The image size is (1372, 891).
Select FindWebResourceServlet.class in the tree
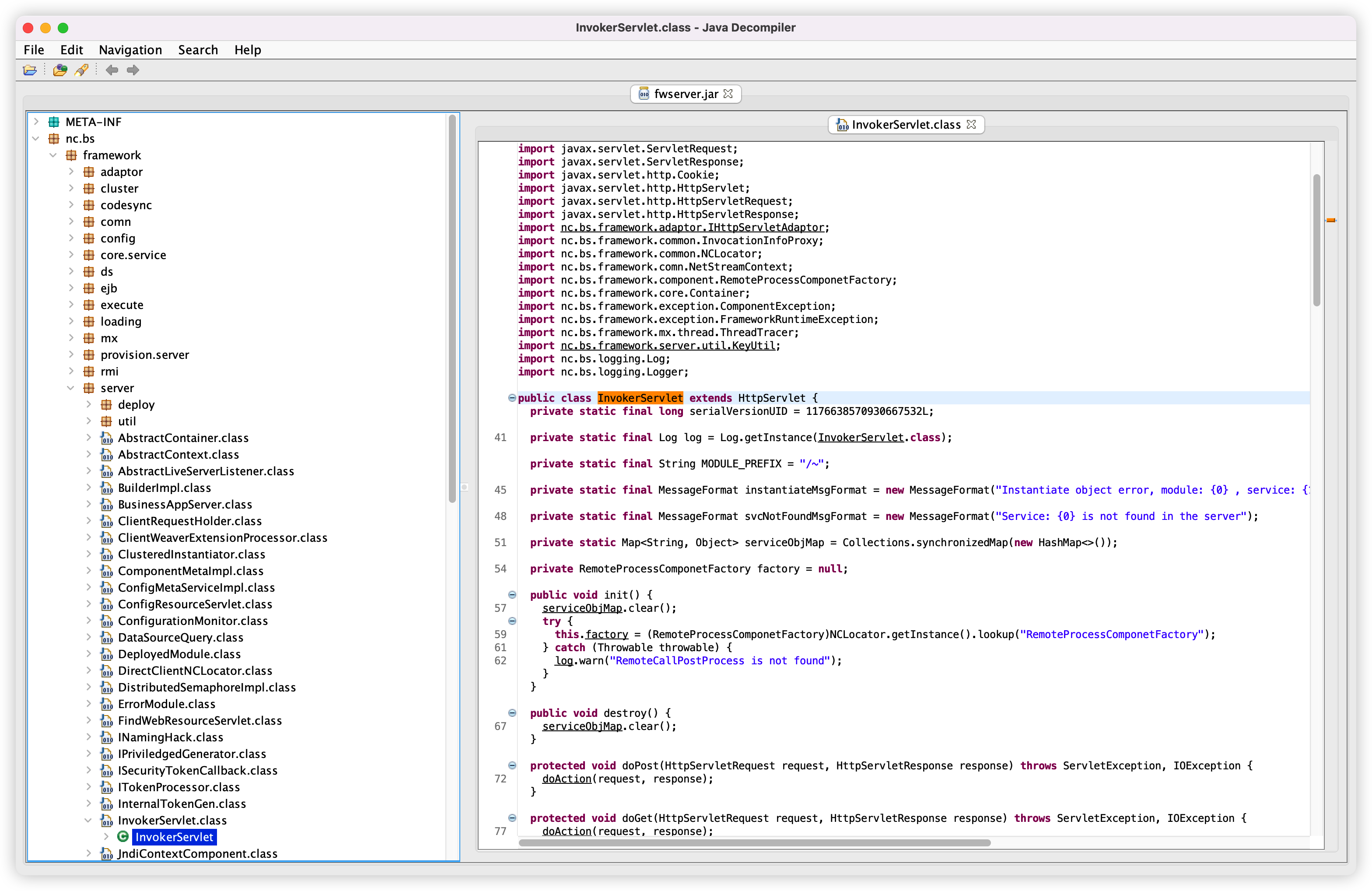199,721
